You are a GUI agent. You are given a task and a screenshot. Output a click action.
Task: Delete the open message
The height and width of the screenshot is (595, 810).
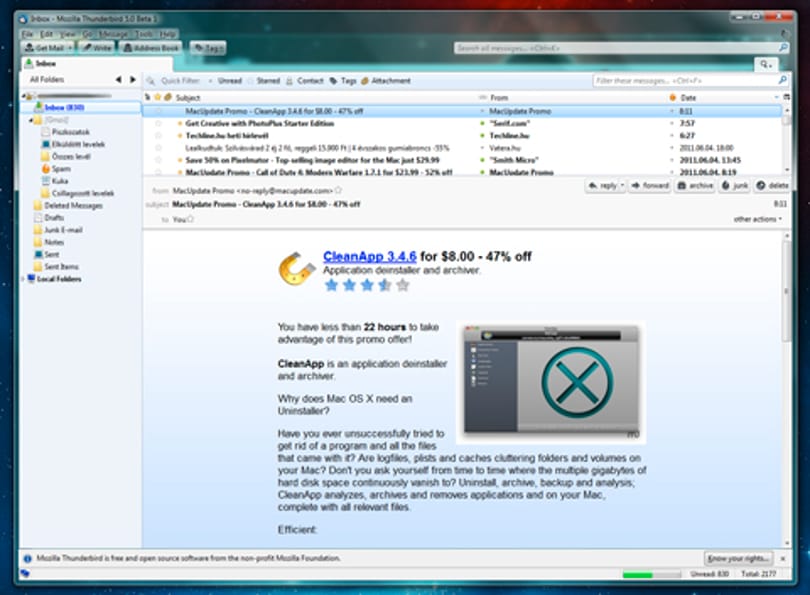click(x=772, y=185)
